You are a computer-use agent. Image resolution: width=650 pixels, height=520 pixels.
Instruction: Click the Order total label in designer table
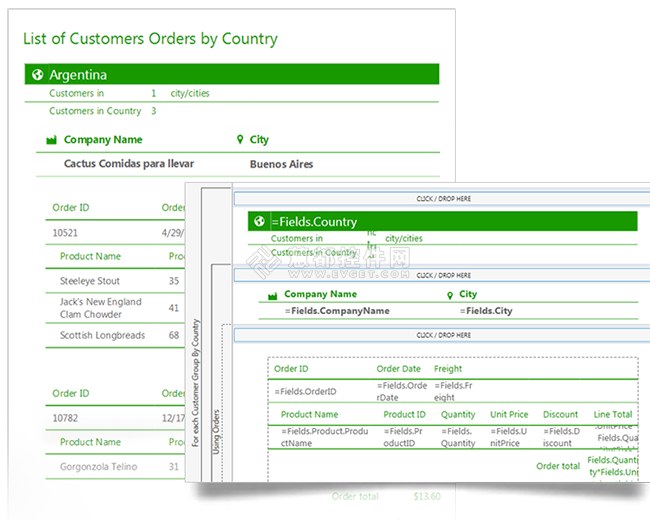[558, 466]
